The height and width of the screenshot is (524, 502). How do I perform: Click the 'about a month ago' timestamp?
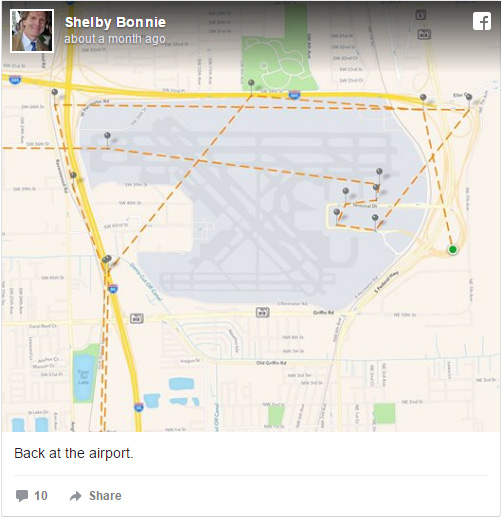[x=115, y=39]
